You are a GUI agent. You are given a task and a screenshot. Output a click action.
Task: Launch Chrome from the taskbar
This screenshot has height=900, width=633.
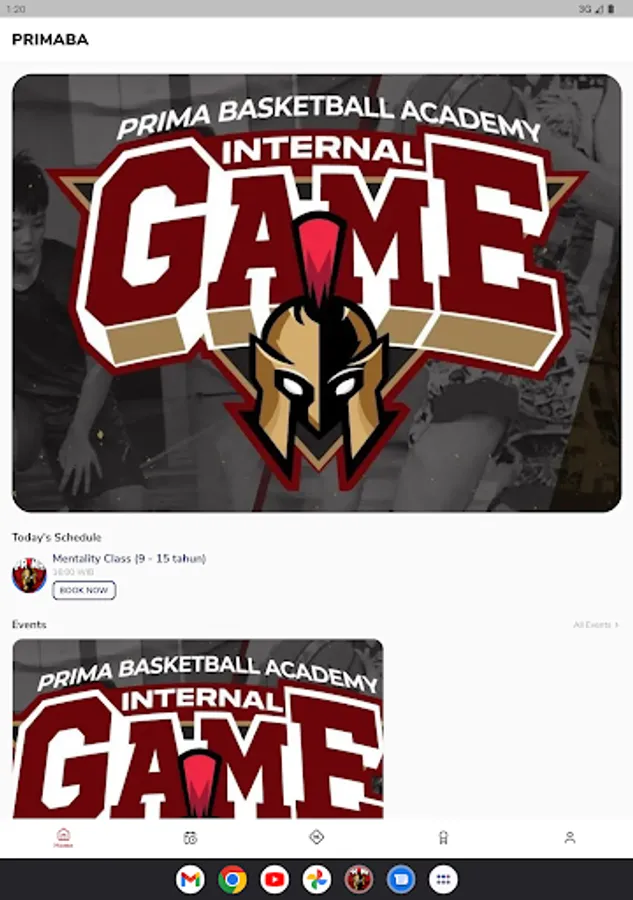[x=232, y=879]
